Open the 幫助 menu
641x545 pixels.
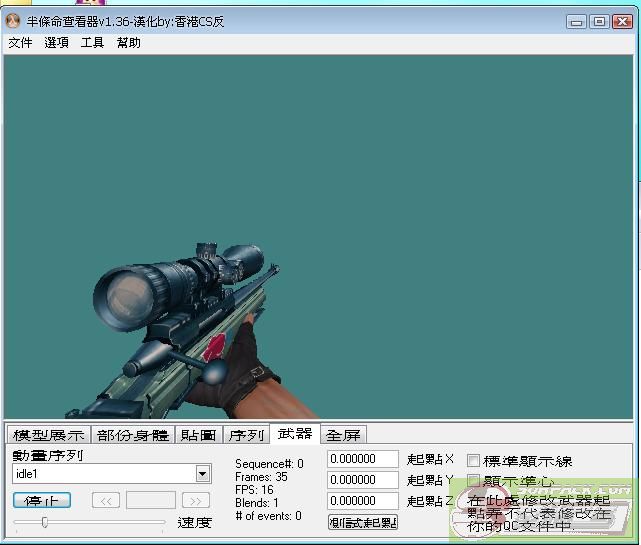click(128, 43)
